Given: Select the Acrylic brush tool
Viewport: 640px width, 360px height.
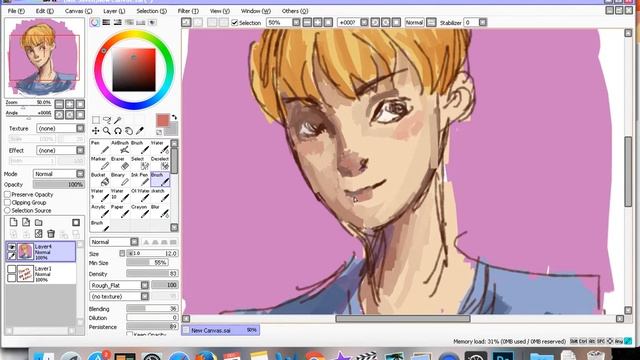Looking at the screenshot, I should [100, 211].
